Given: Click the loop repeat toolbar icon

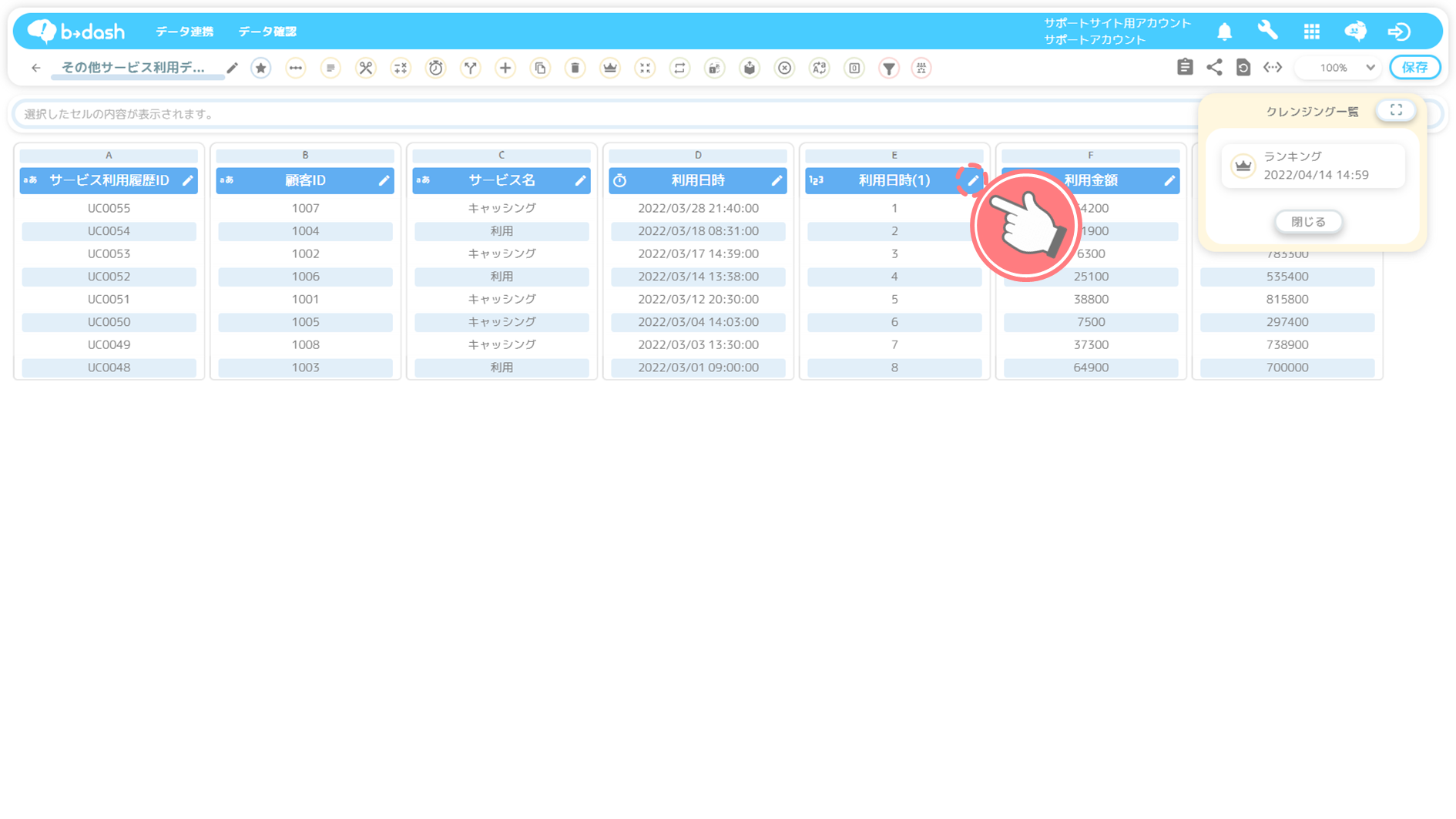Looking at the screenshot, I should 679,68.
